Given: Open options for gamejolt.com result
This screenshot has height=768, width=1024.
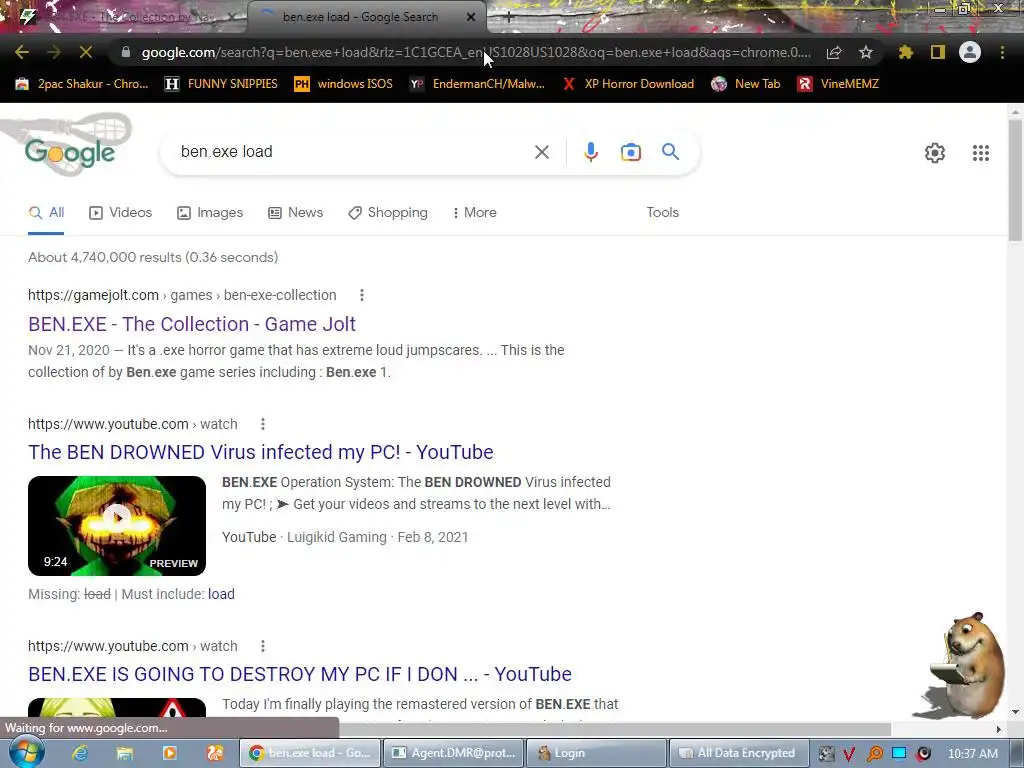Looking at the screenshot, I should (362, 295).
